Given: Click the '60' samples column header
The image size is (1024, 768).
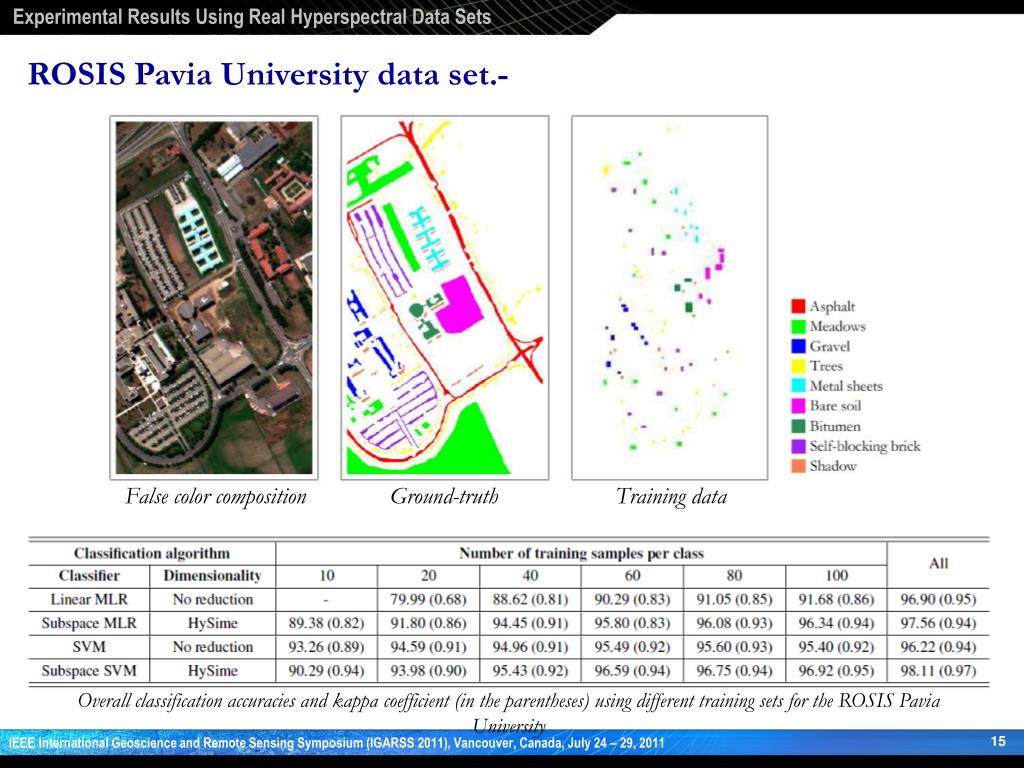Looking at the screenshot, I should point(632,575).
